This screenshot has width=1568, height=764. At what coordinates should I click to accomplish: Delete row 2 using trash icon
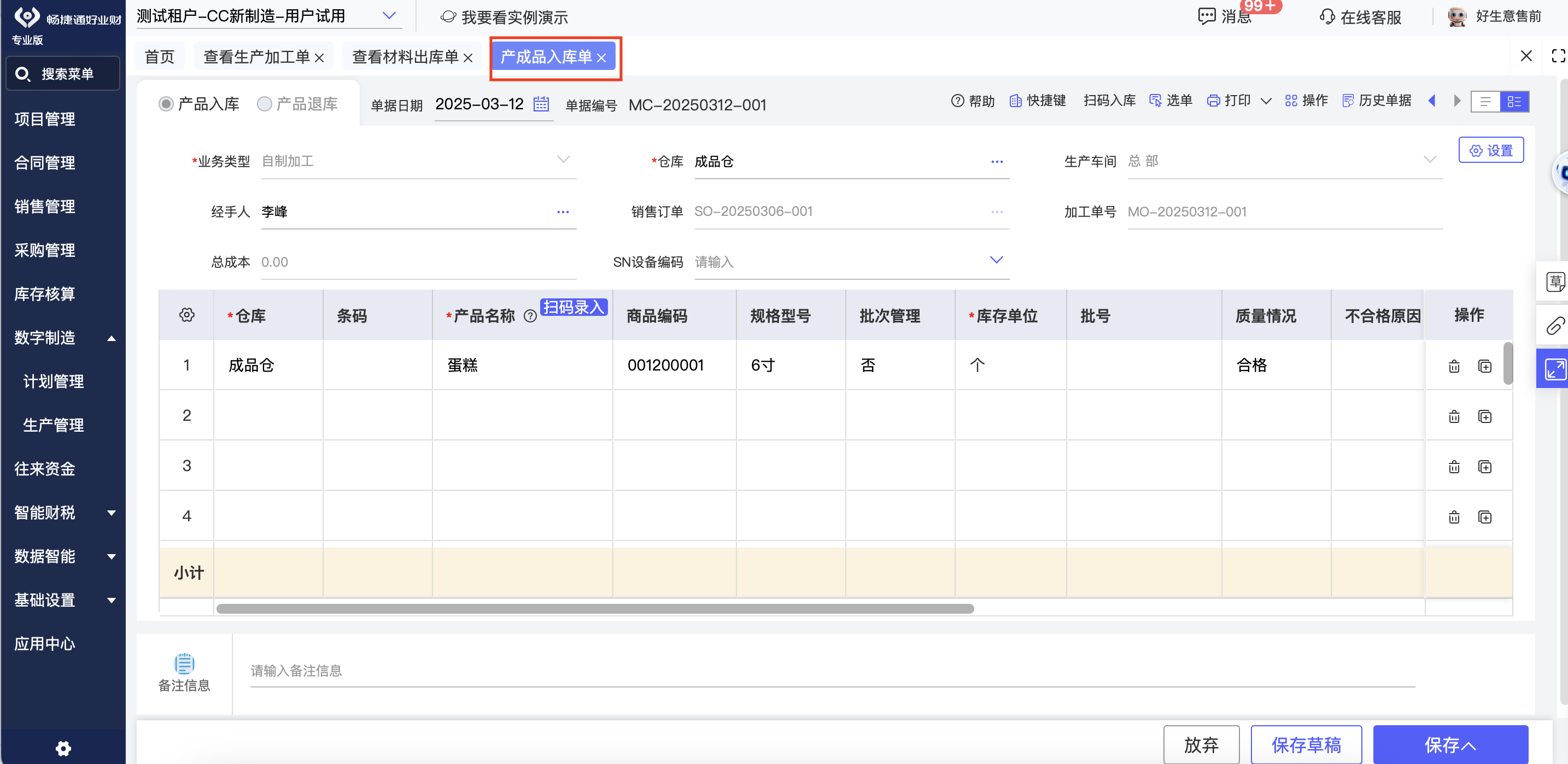coord(1454,416)
